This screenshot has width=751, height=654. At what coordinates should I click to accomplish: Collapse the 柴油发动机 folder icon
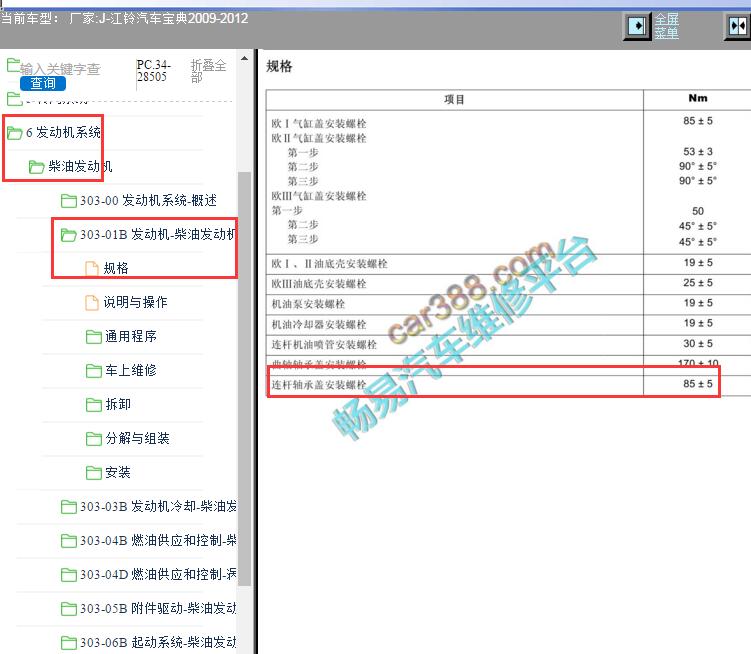click(36, 167)
